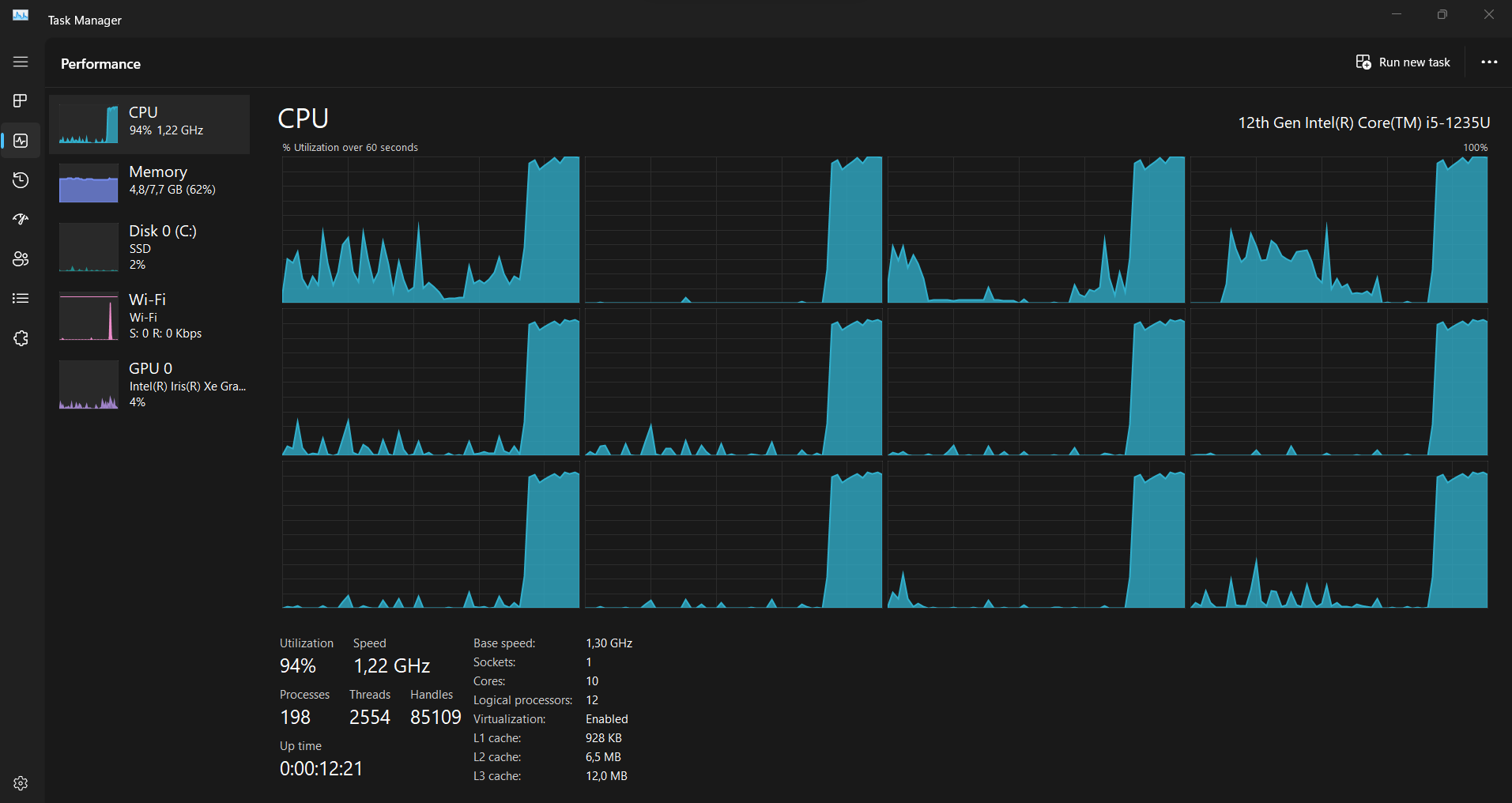Open the App history page

point(21,180)
